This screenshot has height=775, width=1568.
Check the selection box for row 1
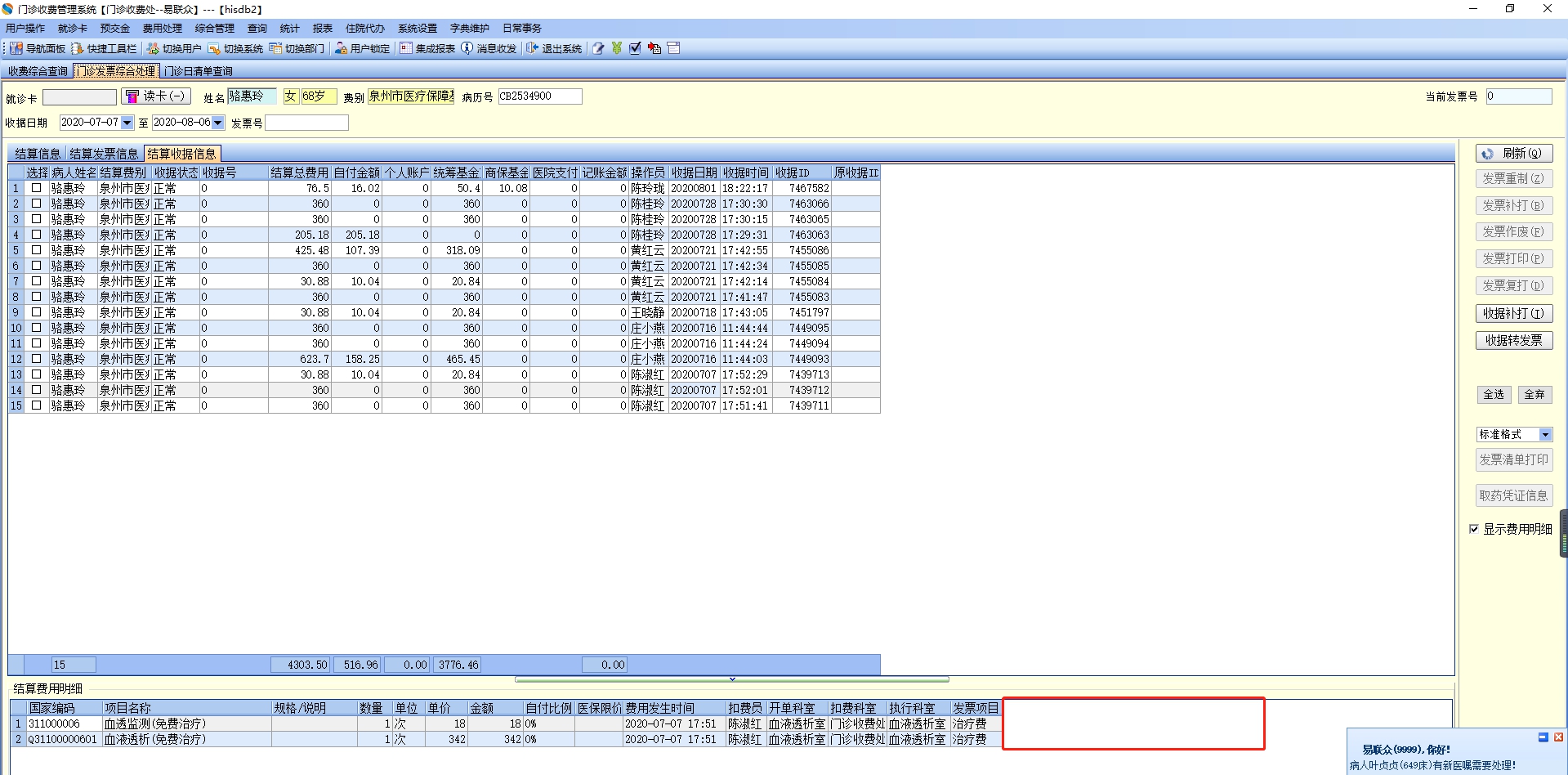pos(36,188)
